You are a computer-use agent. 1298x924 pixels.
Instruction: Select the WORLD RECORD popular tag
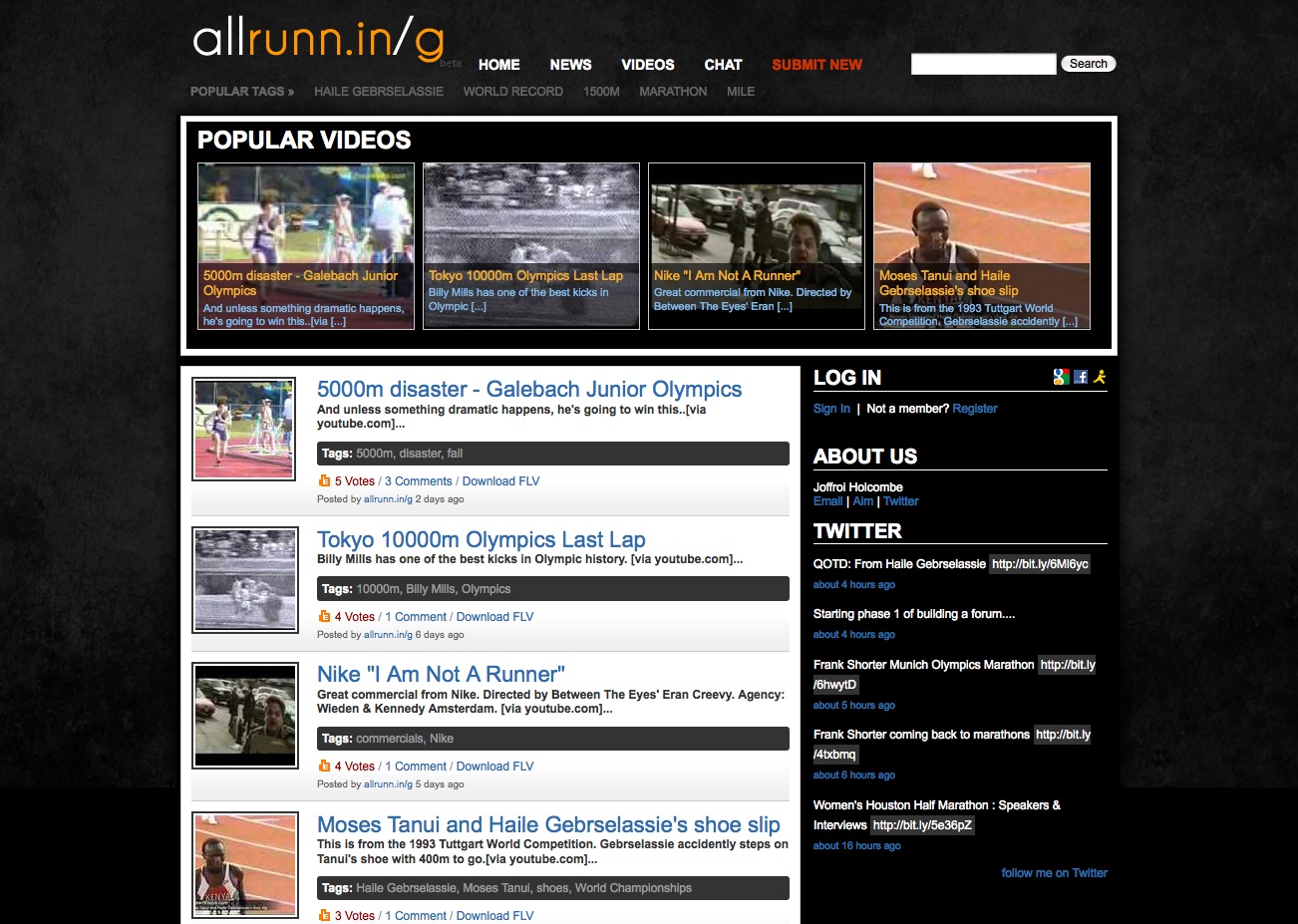[x=513, y=92]
